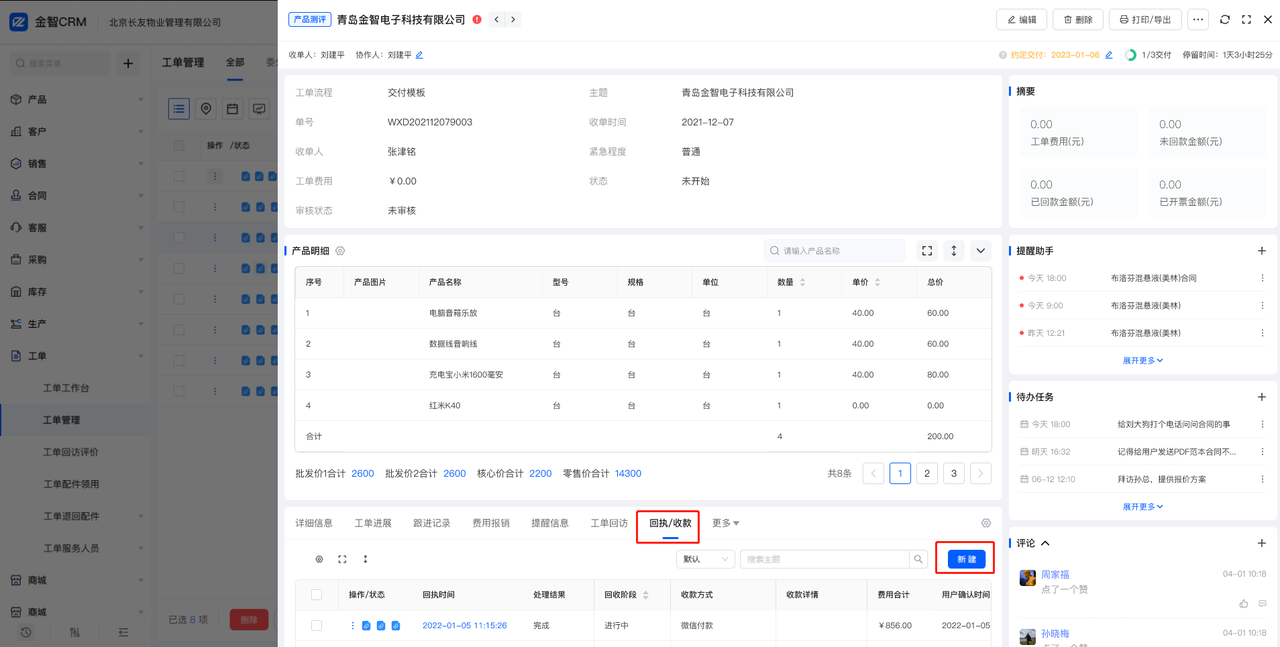Click the blue 新建 button
Viewport: 1280px width, 647px height.
click(x=966, y=559)
